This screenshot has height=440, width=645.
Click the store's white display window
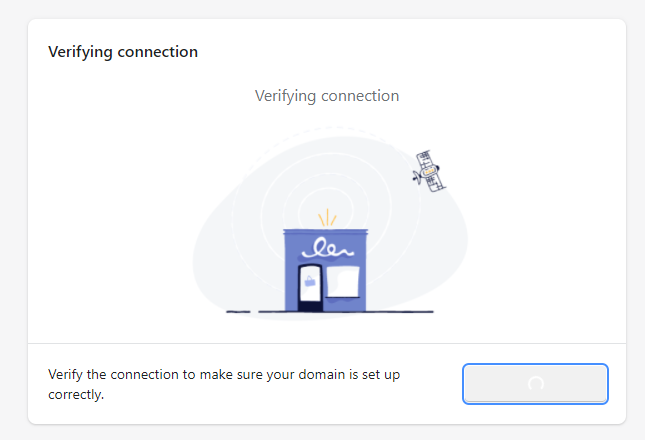tap(343, 282)
